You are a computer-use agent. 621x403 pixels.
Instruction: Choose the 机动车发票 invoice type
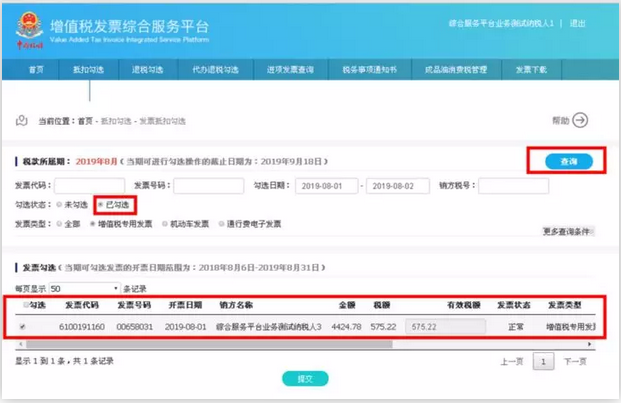coord(165,224)
